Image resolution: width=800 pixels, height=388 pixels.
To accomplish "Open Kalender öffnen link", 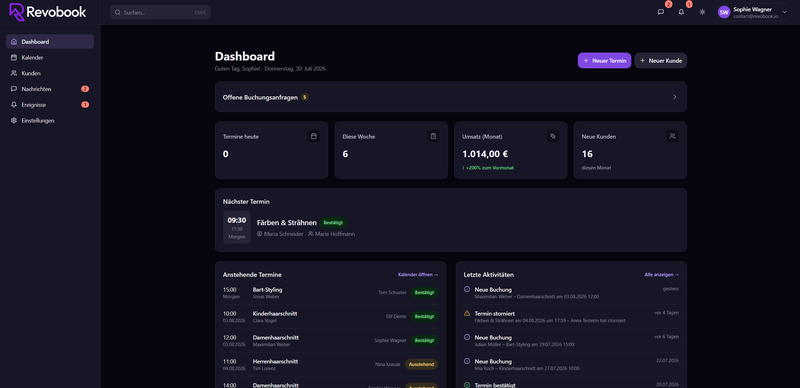I will coord(418,275).
